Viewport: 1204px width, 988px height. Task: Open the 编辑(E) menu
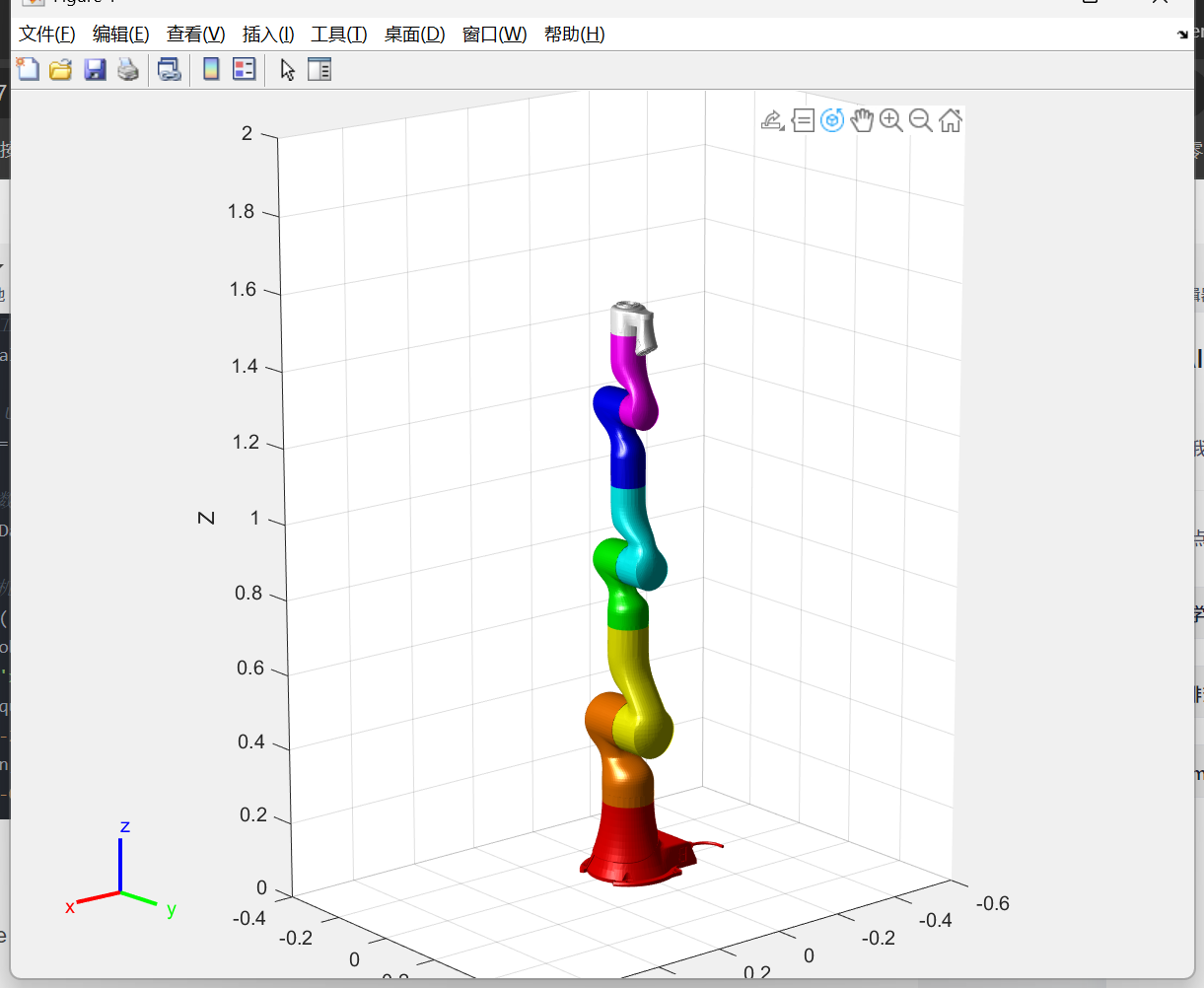click(121, 35)
